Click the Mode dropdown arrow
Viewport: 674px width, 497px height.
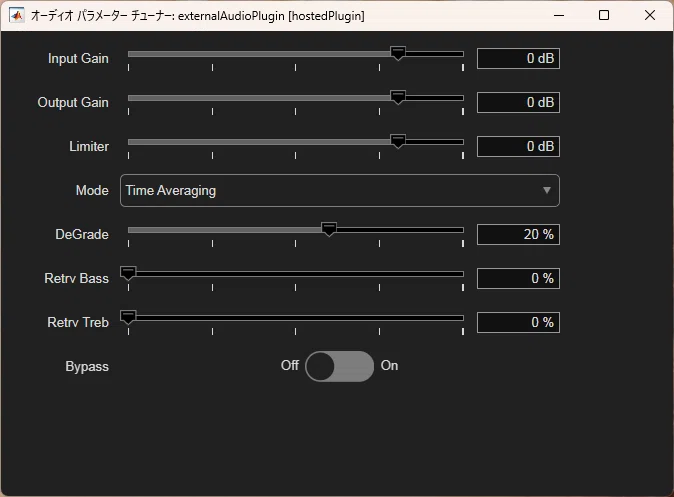tap(546, 190)
